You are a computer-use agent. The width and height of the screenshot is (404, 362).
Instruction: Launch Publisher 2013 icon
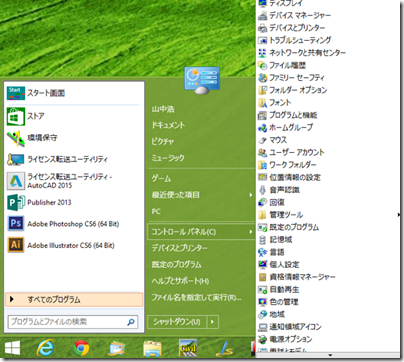pos(16,202)
